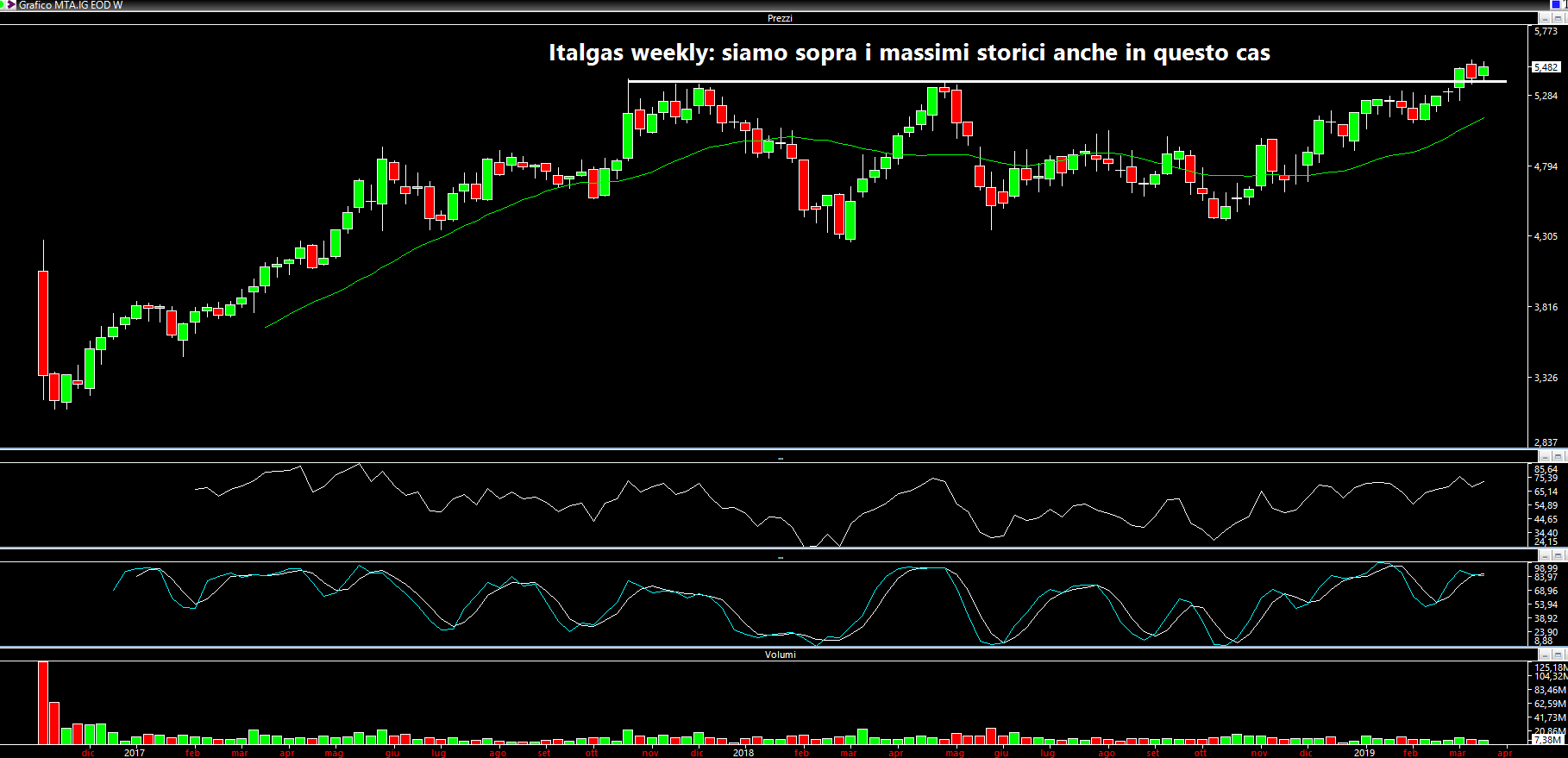1568x758 pixels.
Task: Click the 2017 label on time axis
Action: pos(135,753)
